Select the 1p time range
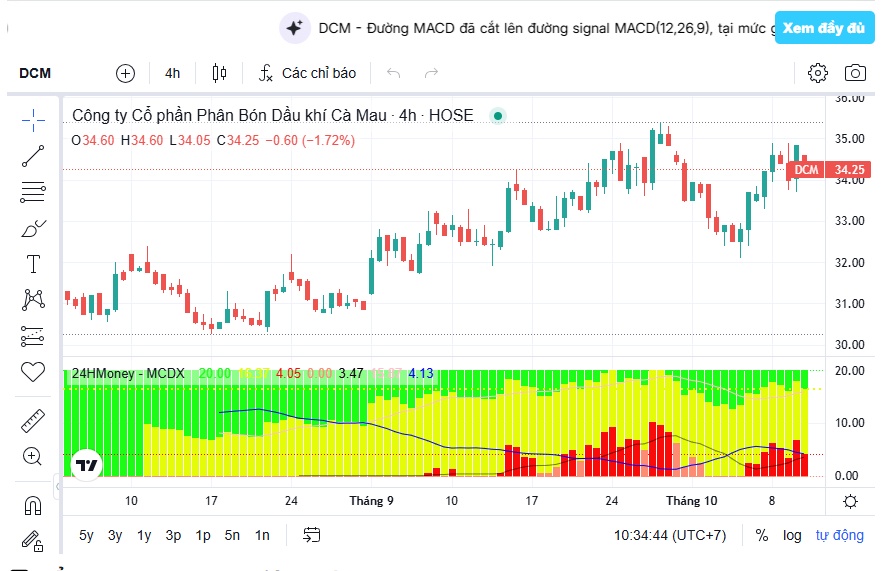The width and height of the screenshot is (884, 571). 203,535
